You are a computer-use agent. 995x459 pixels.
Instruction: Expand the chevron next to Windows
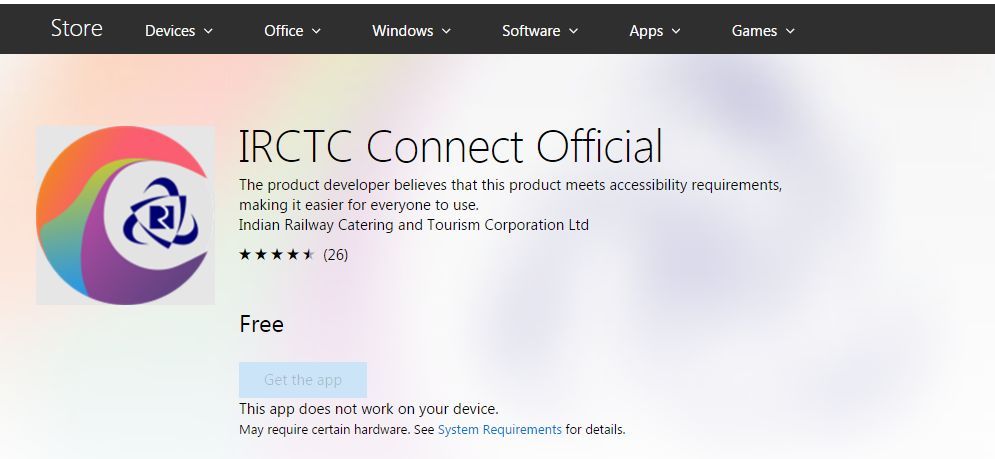(445, 31)
